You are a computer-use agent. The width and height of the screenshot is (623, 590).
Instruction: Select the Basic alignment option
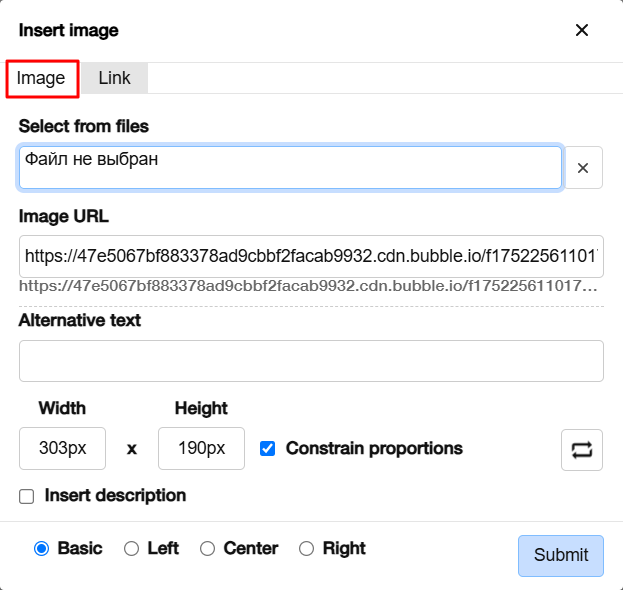[42, 548]
